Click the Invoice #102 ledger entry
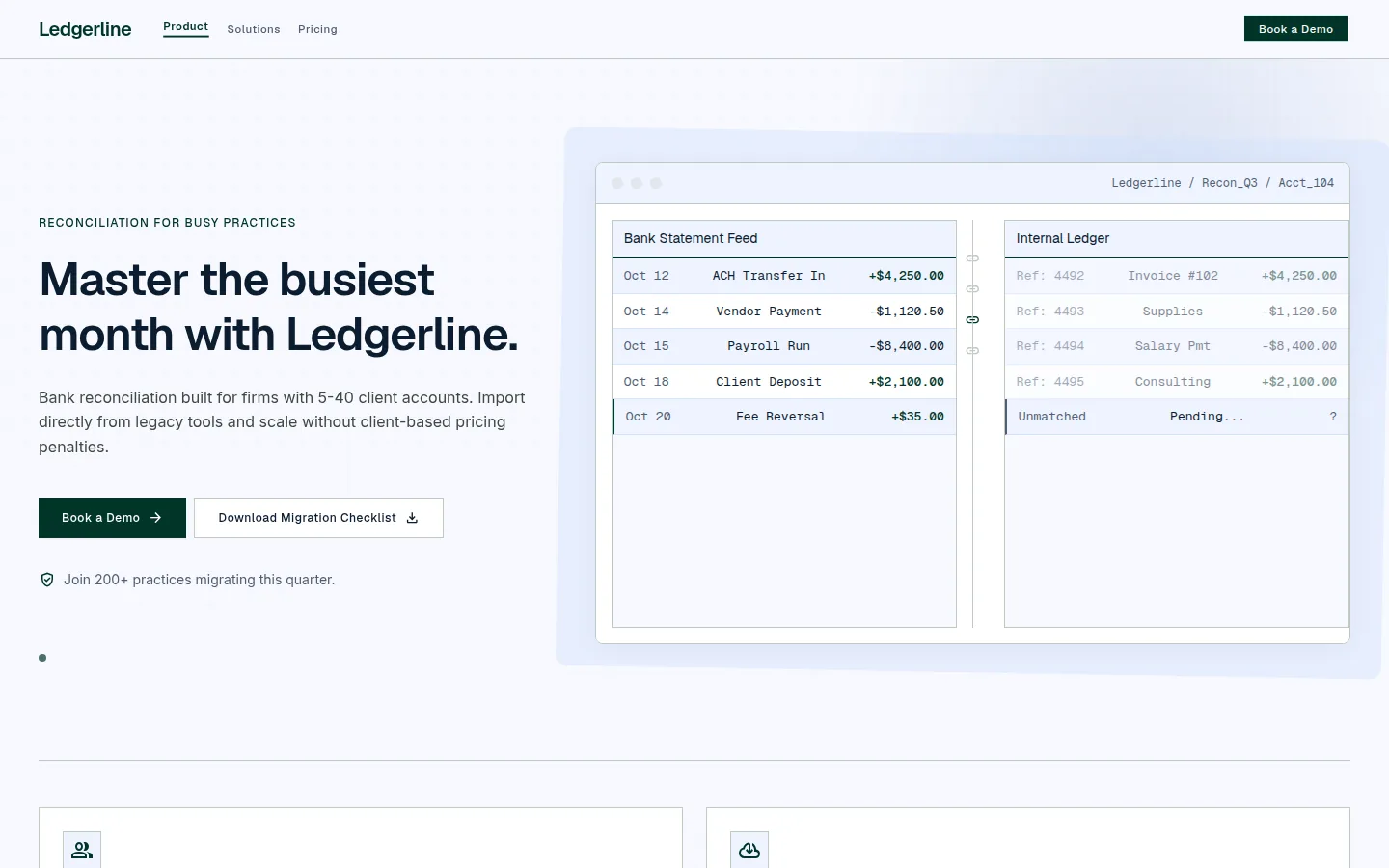Image resolution: width=1389 pixels, height=868 pixels. click(1173, 276)
